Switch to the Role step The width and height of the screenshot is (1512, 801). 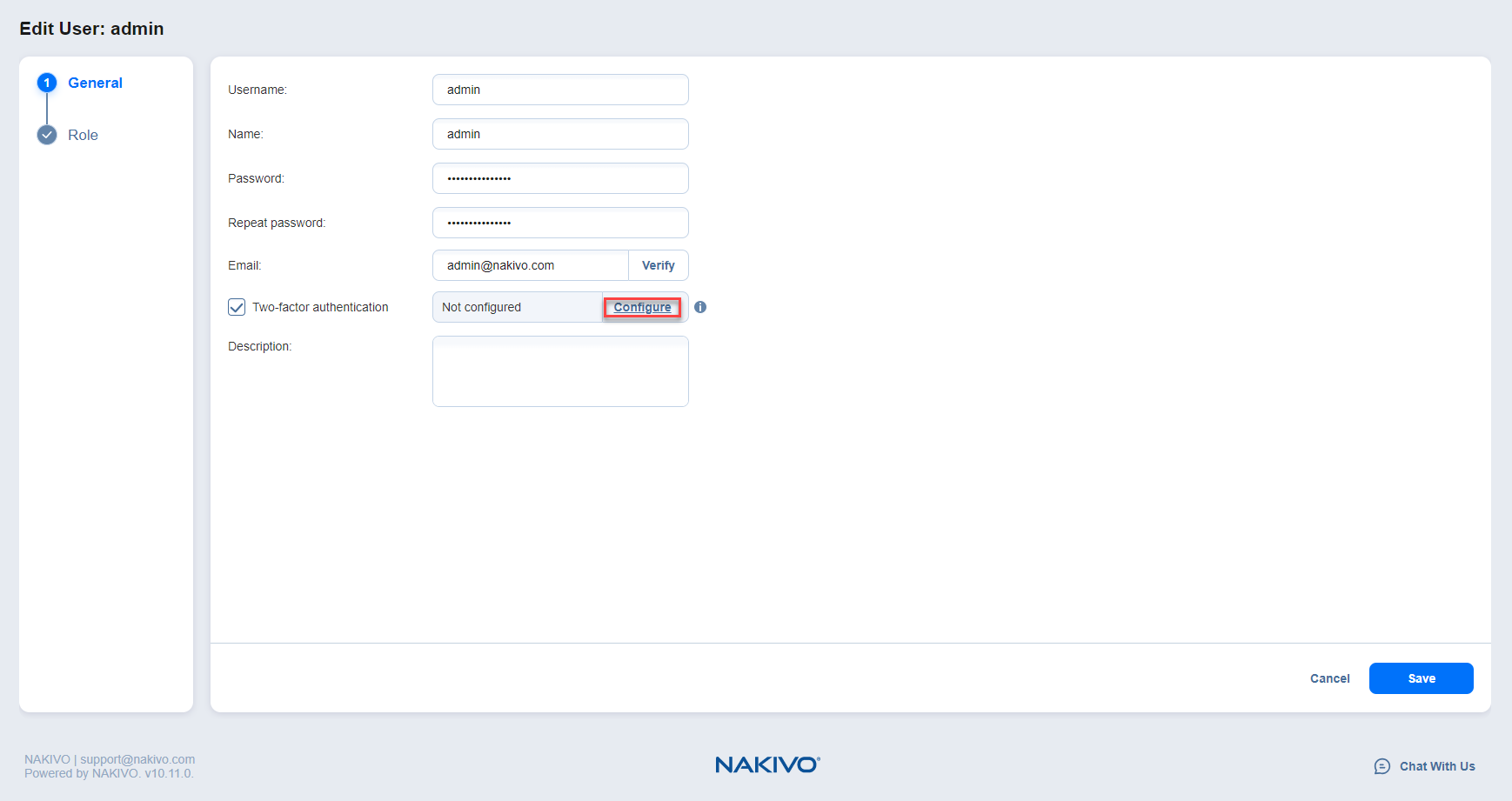tap(83, 135)
